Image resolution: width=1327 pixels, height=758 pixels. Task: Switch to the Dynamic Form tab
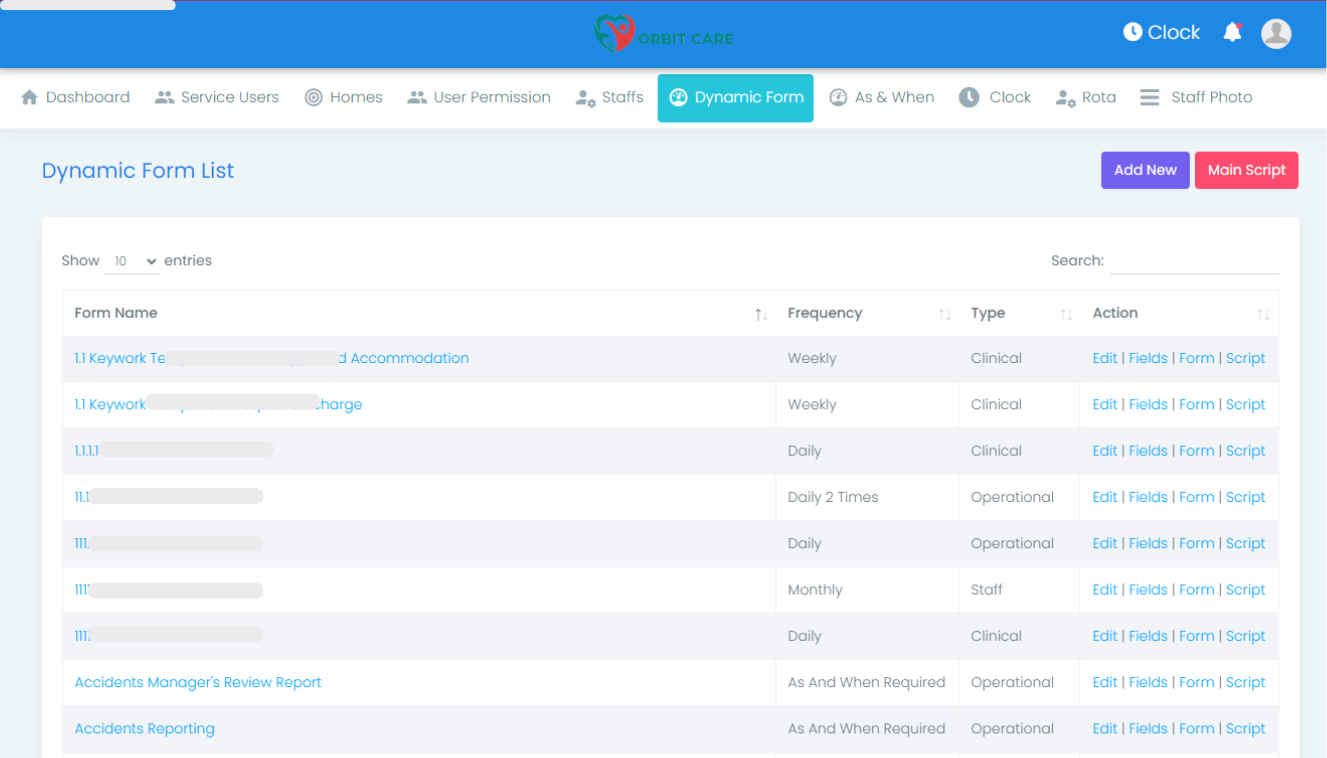pos(735,97)
